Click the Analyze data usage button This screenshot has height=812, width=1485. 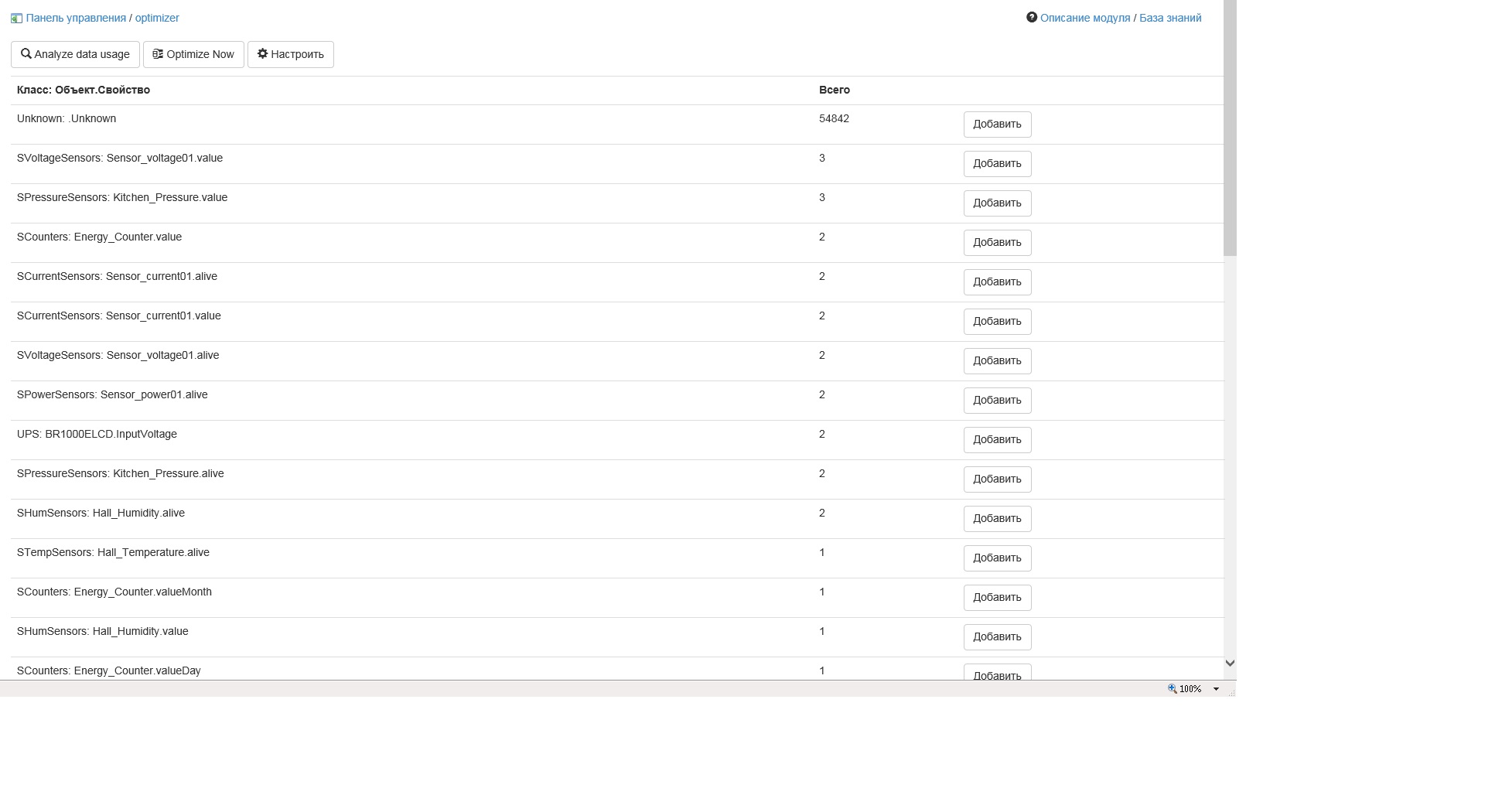75,54
